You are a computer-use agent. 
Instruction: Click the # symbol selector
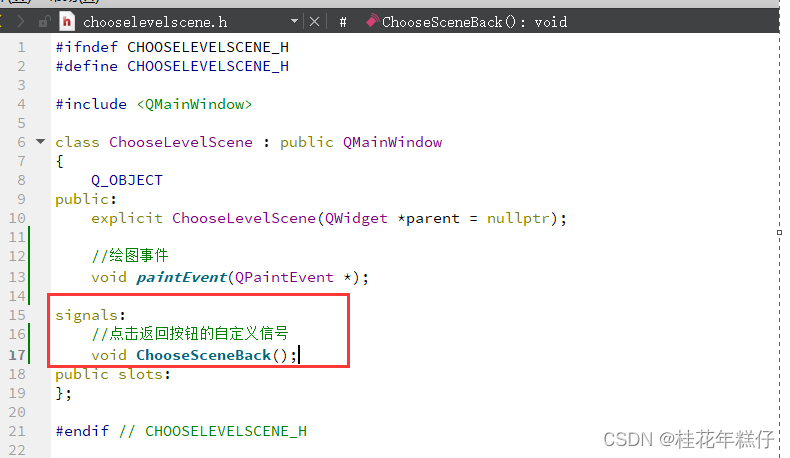(343, 22)
